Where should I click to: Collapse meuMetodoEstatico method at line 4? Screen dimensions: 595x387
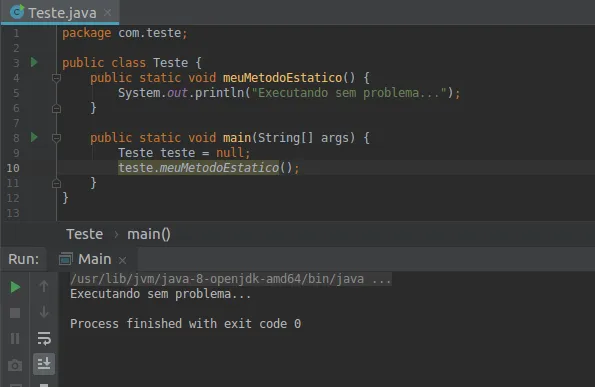(x=56, y=78)
